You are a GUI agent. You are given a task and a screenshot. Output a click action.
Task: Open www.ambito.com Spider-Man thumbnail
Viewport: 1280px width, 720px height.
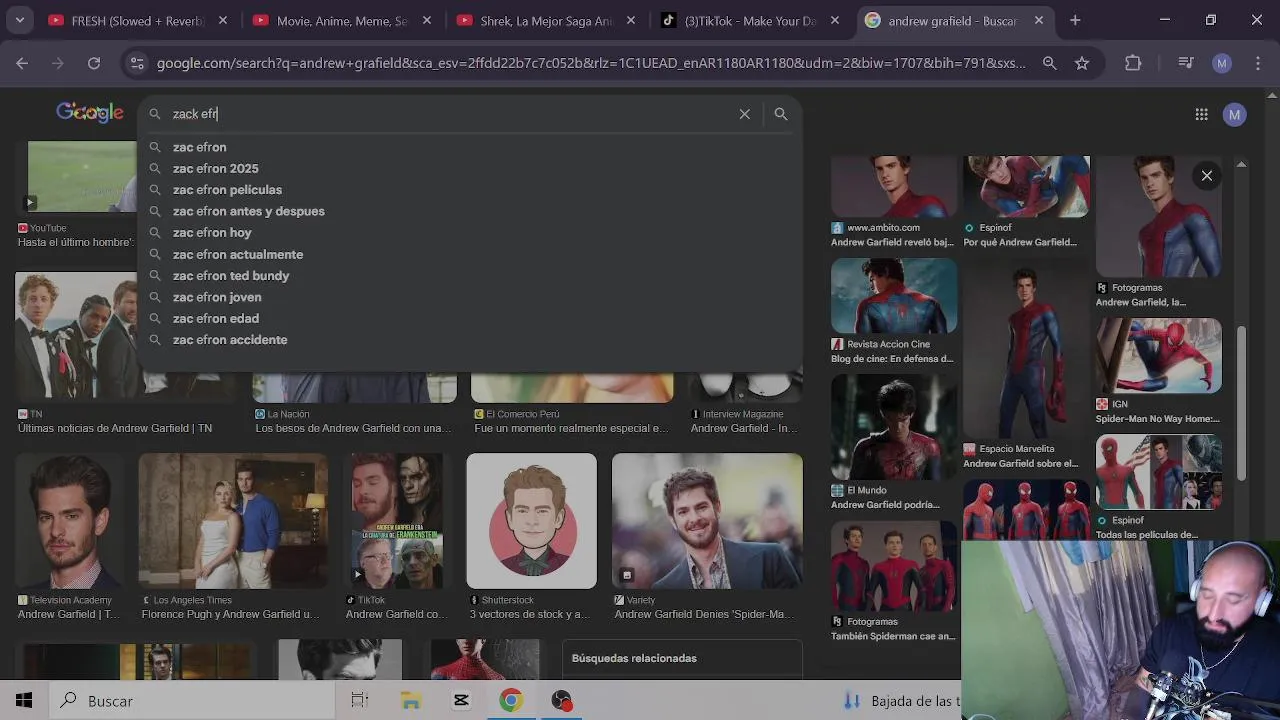[x=894, y=187]
